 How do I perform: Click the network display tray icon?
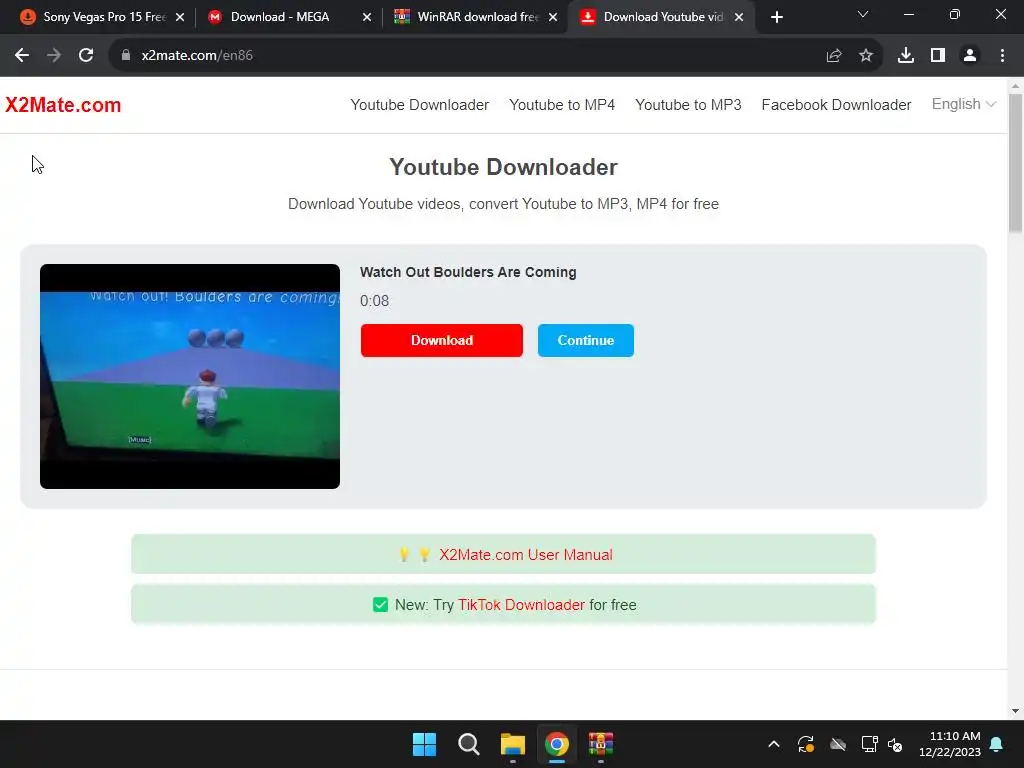tap(869, 744)
